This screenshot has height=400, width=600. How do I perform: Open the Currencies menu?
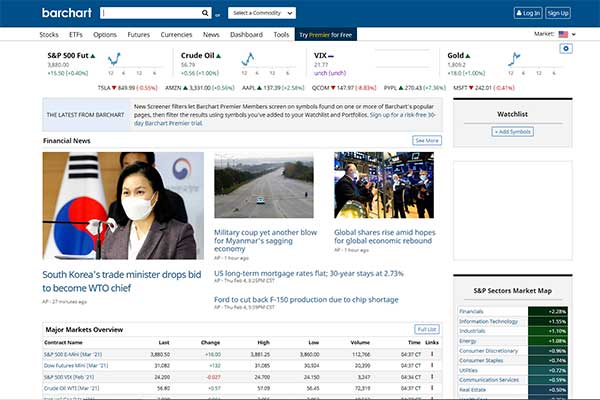[176, 34]
